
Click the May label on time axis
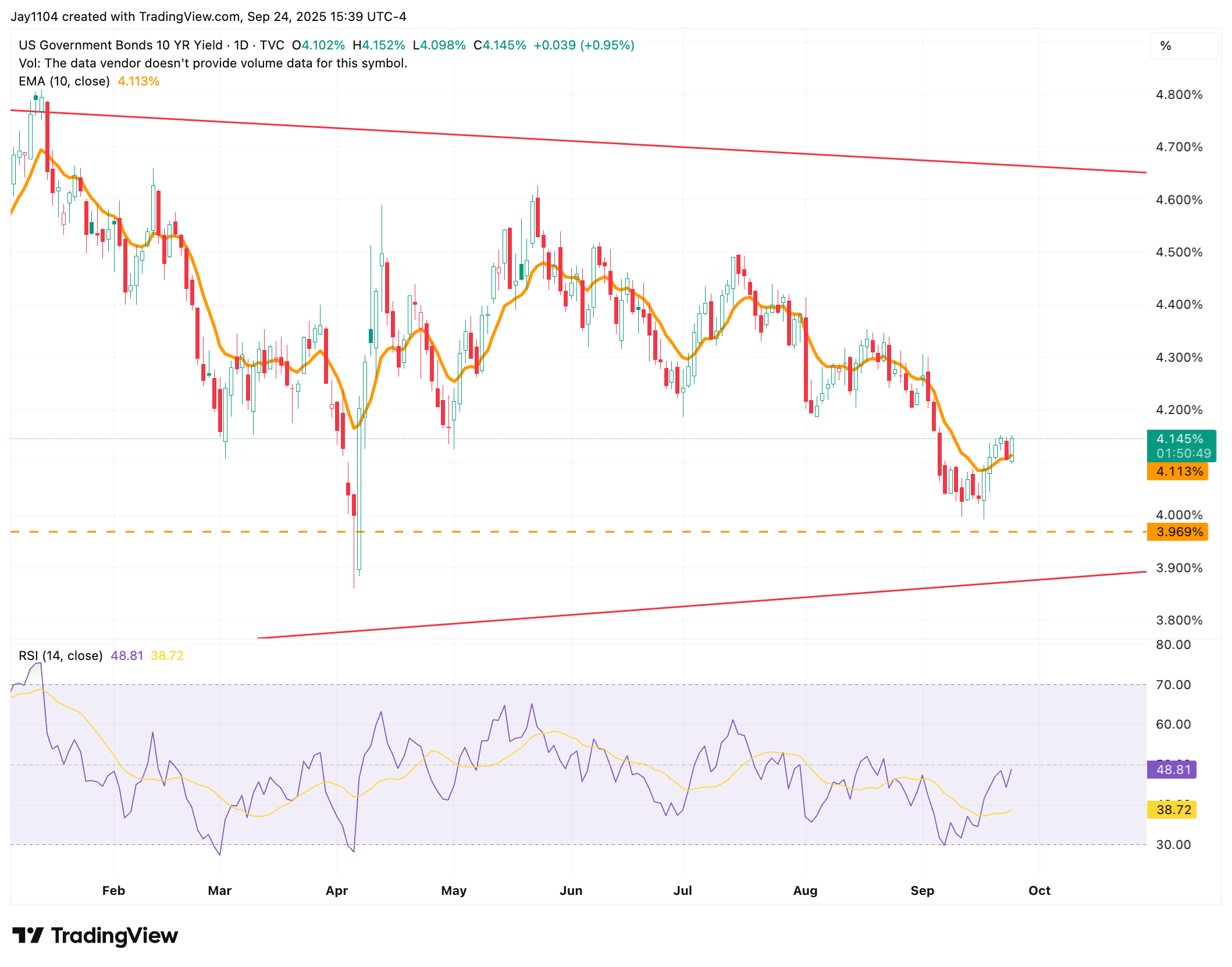454,891
